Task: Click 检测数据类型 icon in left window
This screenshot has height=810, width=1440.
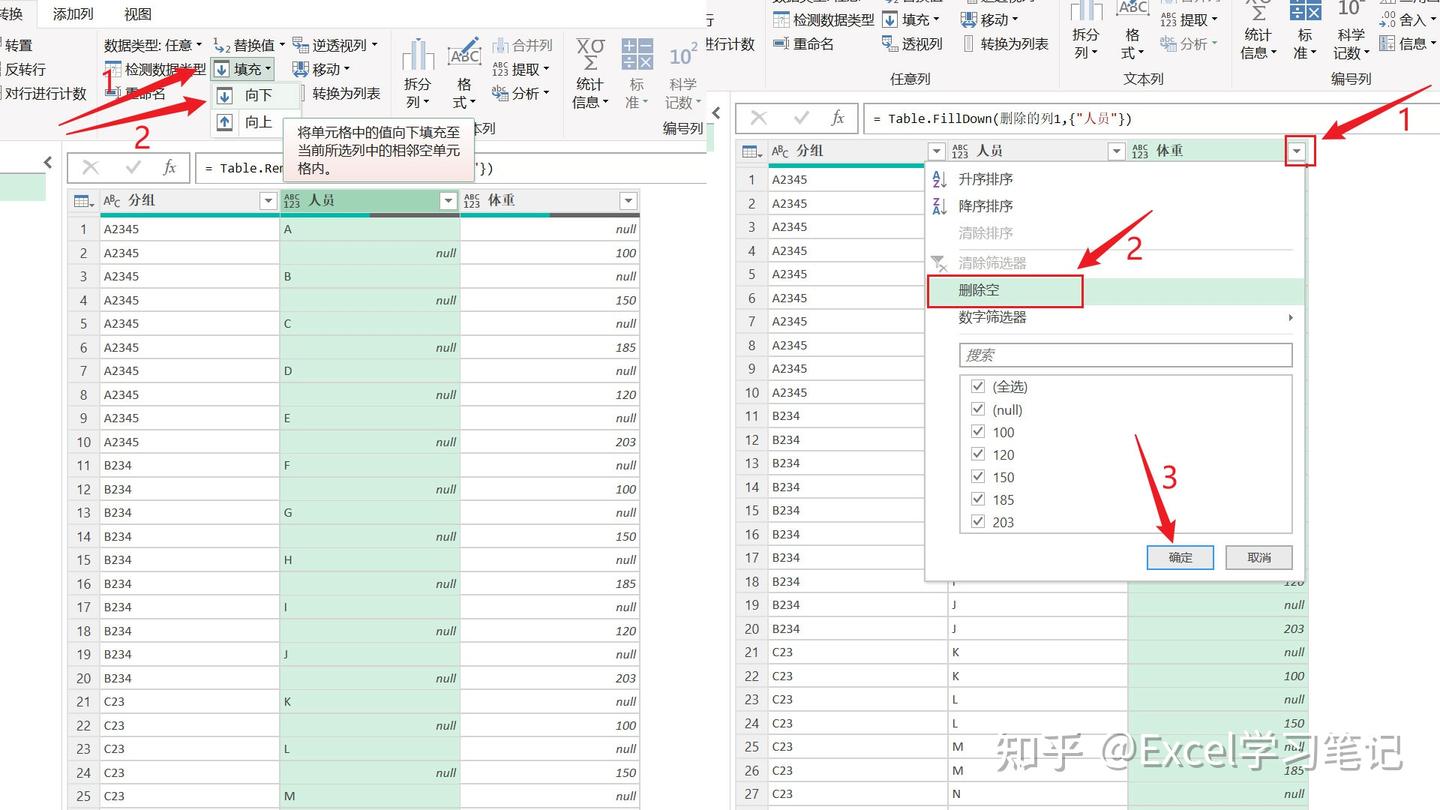Action: (x=112, y=70)
